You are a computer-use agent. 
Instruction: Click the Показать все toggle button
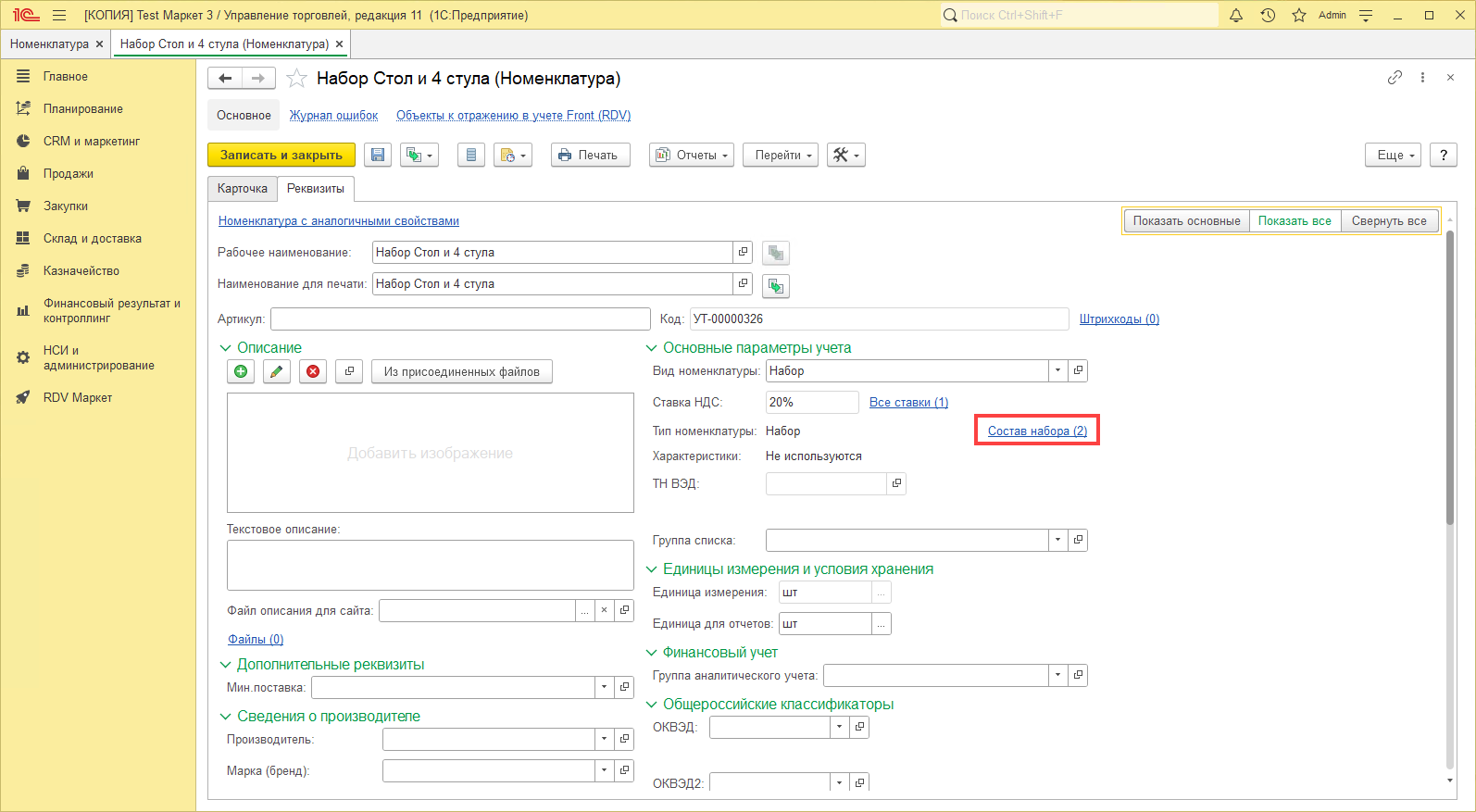(1295, 221)
